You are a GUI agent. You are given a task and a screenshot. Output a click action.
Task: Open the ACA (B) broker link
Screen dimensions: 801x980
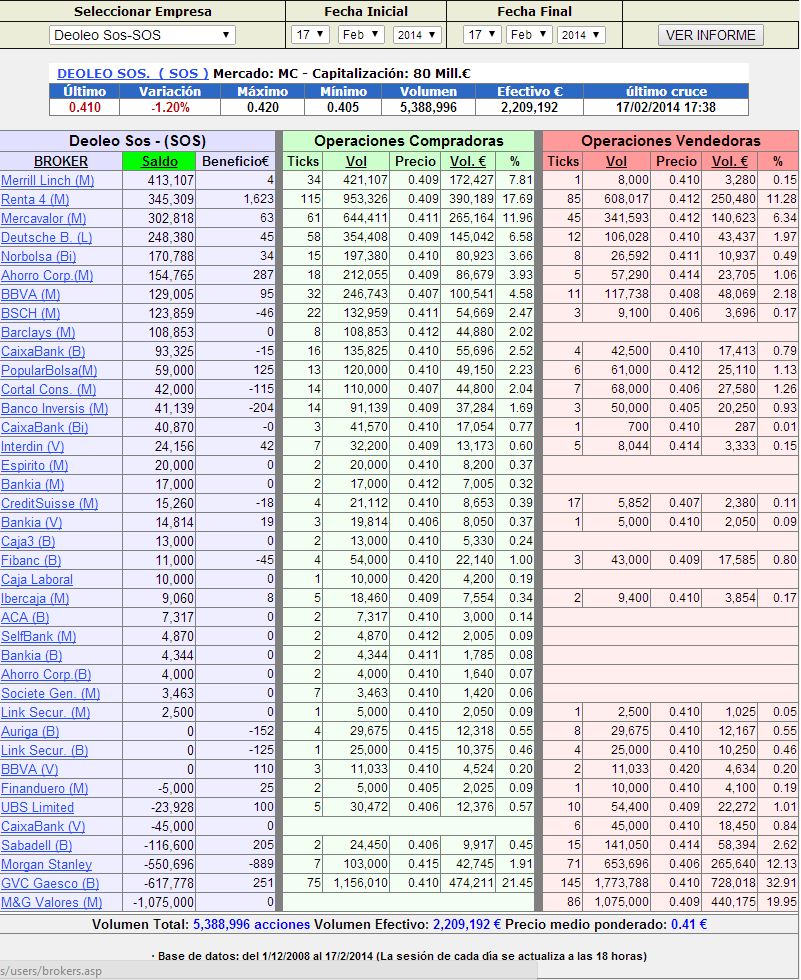pos(25,618)
